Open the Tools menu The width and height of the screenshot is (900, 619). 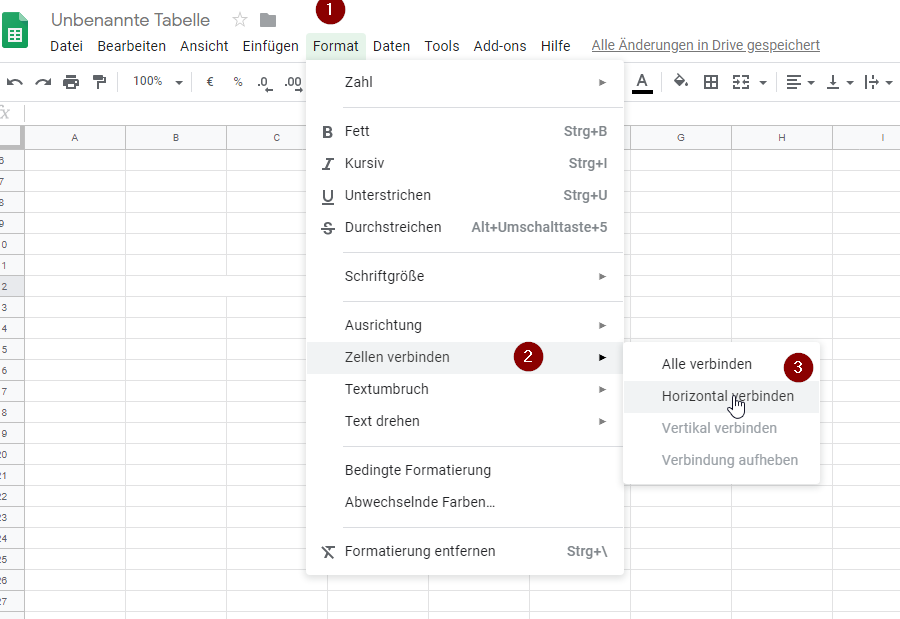442,46
